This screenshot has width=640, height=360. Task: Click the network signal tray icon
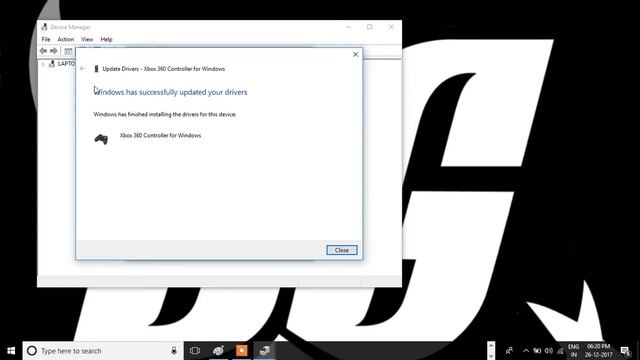[560, 351]
